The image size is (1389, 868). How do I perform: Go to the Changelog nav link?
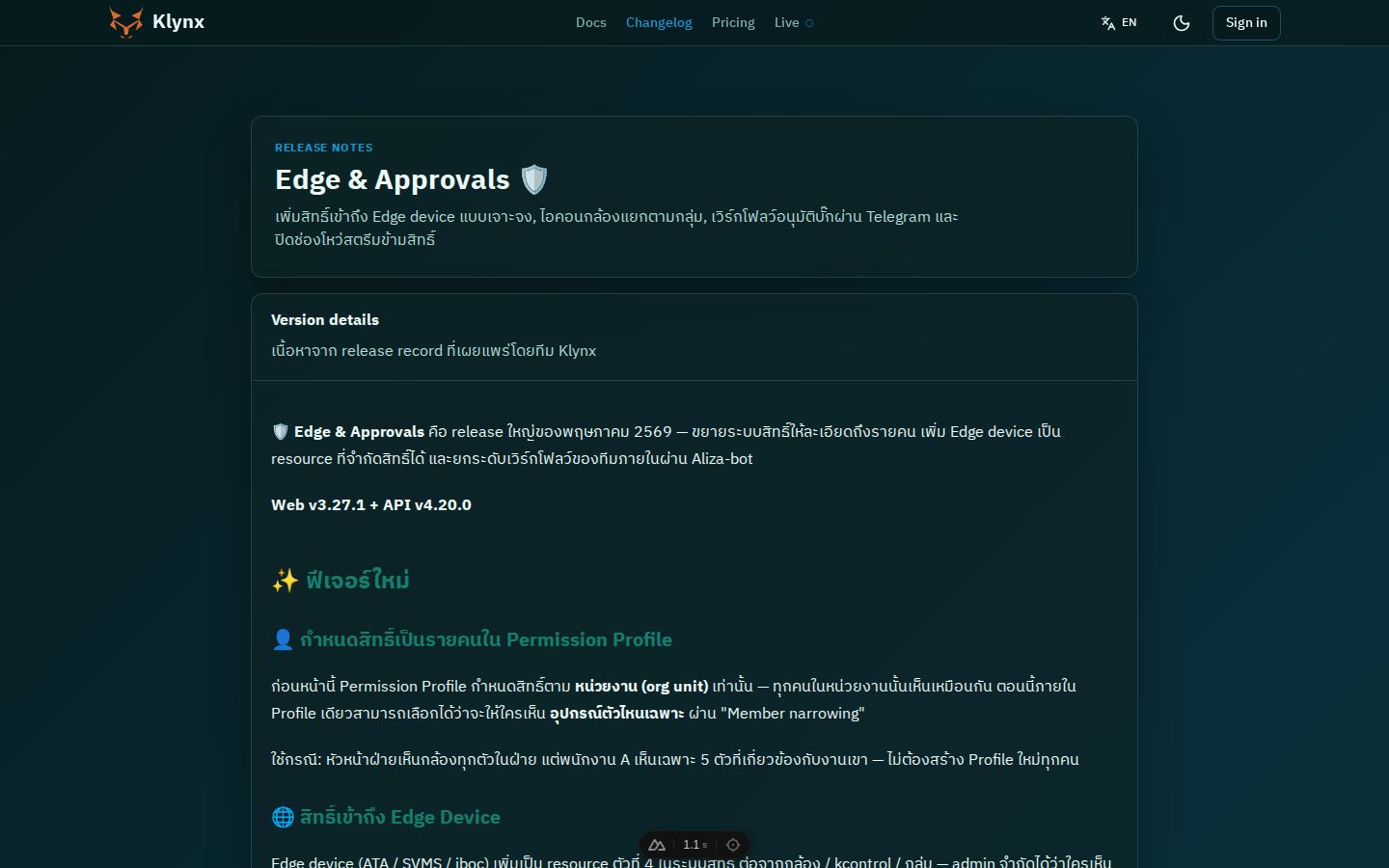coord(659,22)
